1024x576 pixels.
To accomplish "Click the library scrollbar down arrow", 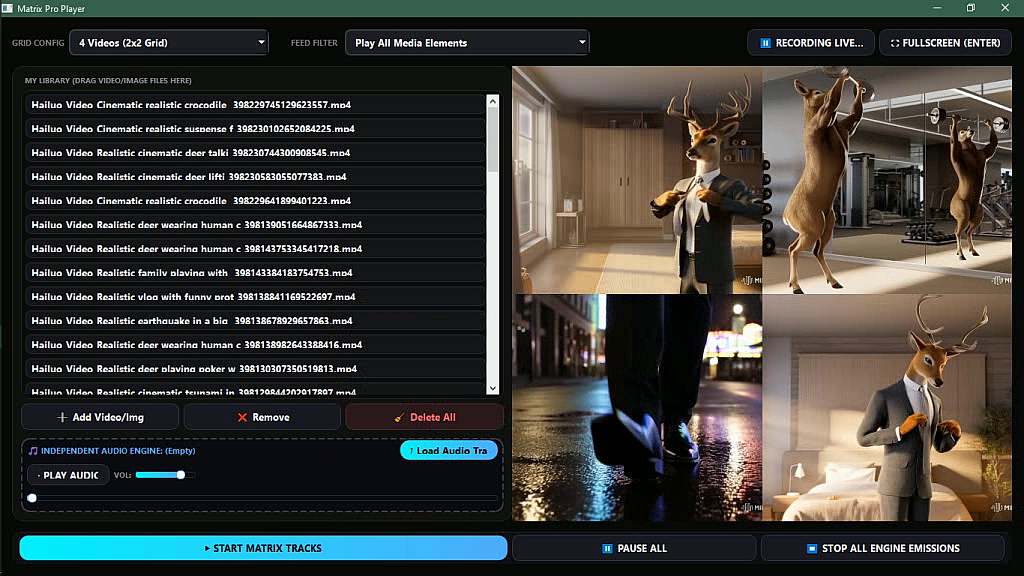I will click(492, 388).
